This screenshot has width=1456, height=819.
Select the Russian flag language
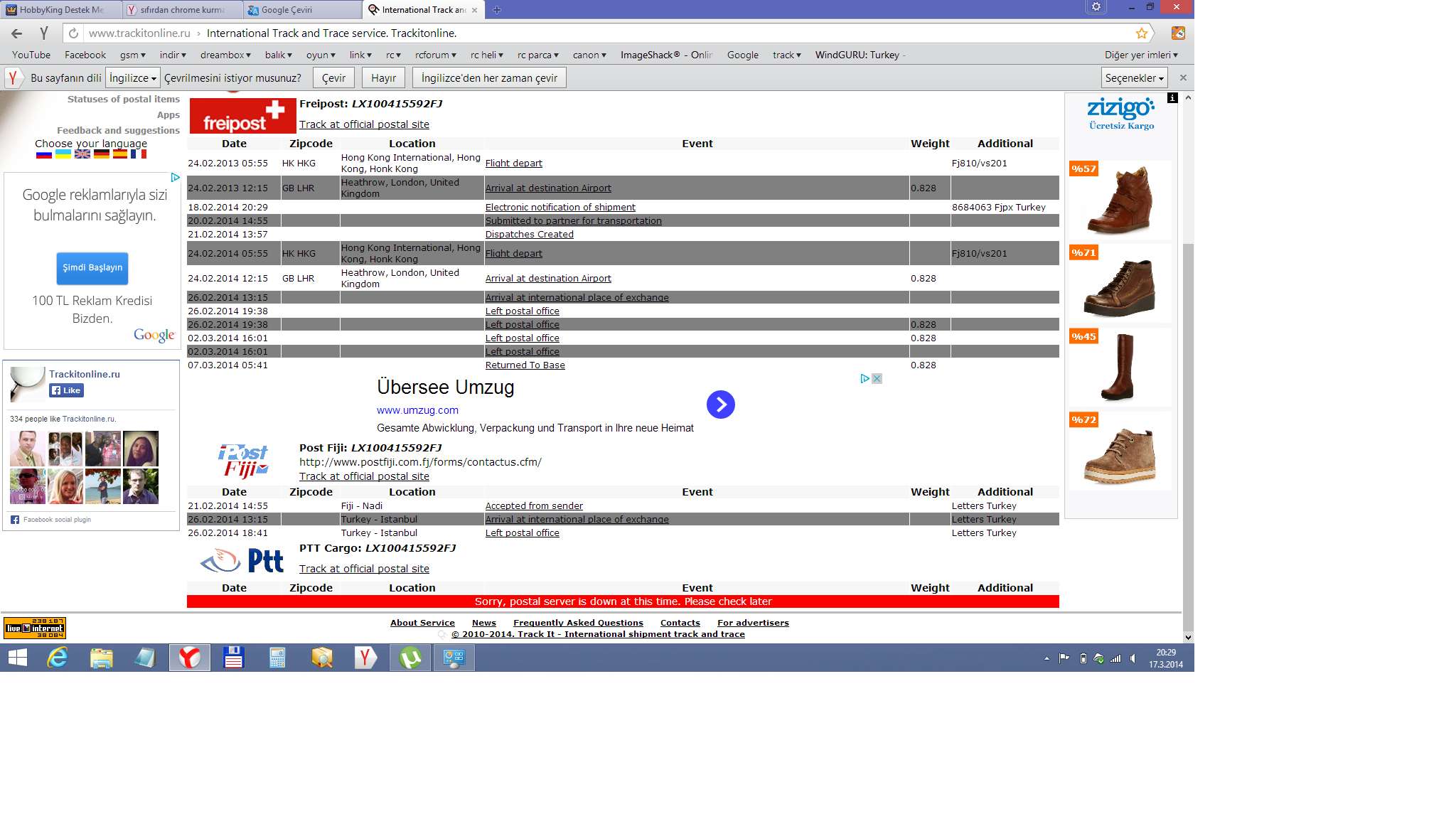(x=44, y=154)
